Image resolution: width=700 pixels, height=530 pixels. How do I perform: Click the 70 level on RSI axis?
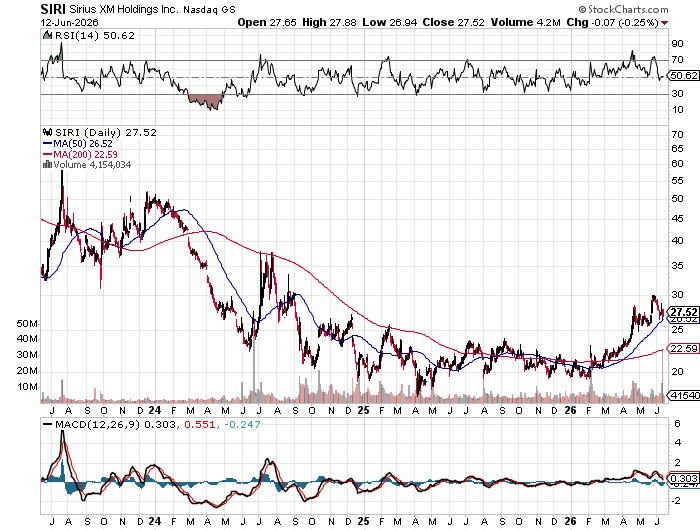click(677, 60)
